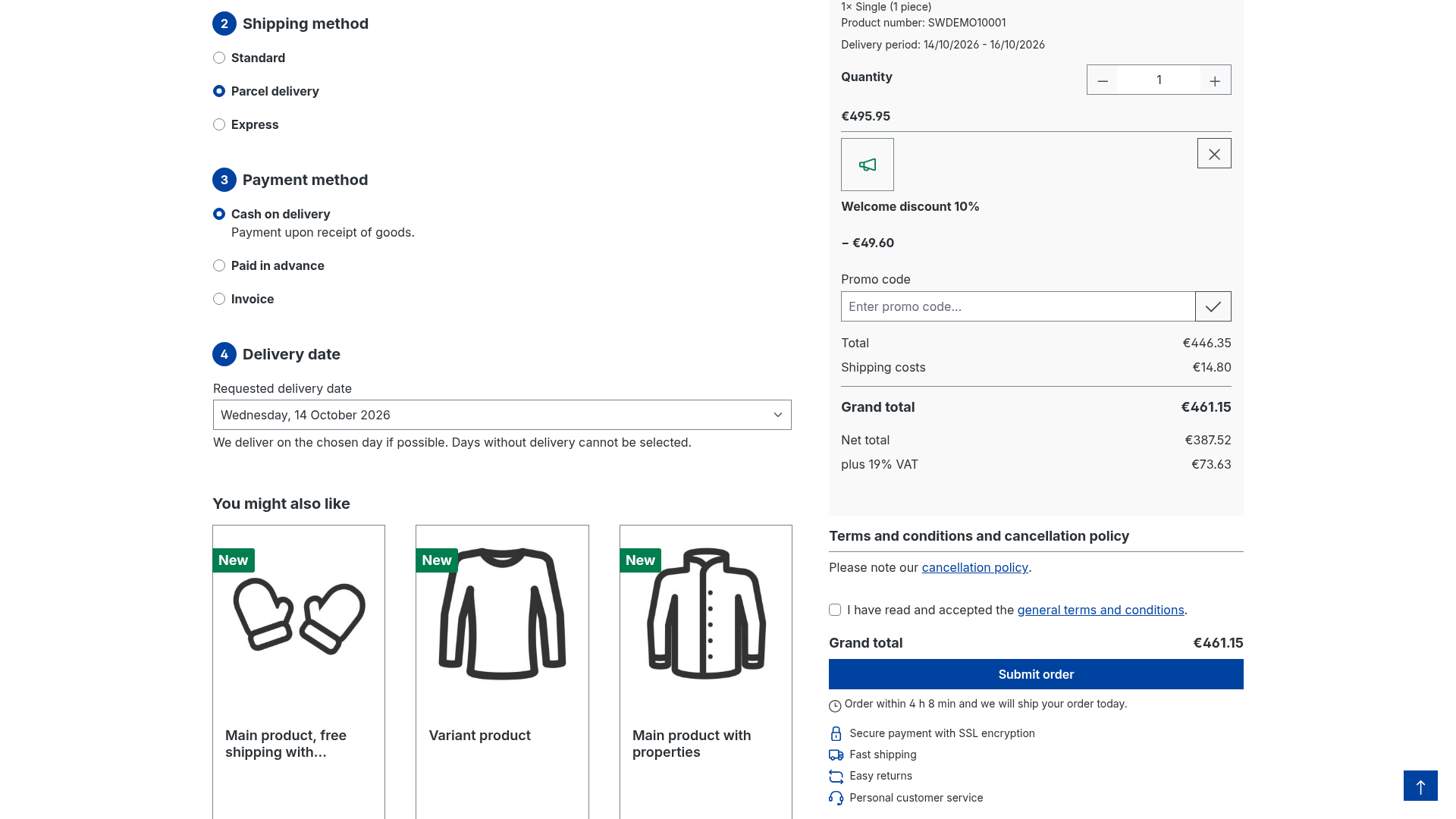1456x819 pixels.
Task: Click the clock icon beside shipping notice
Action: pos(835,706)
